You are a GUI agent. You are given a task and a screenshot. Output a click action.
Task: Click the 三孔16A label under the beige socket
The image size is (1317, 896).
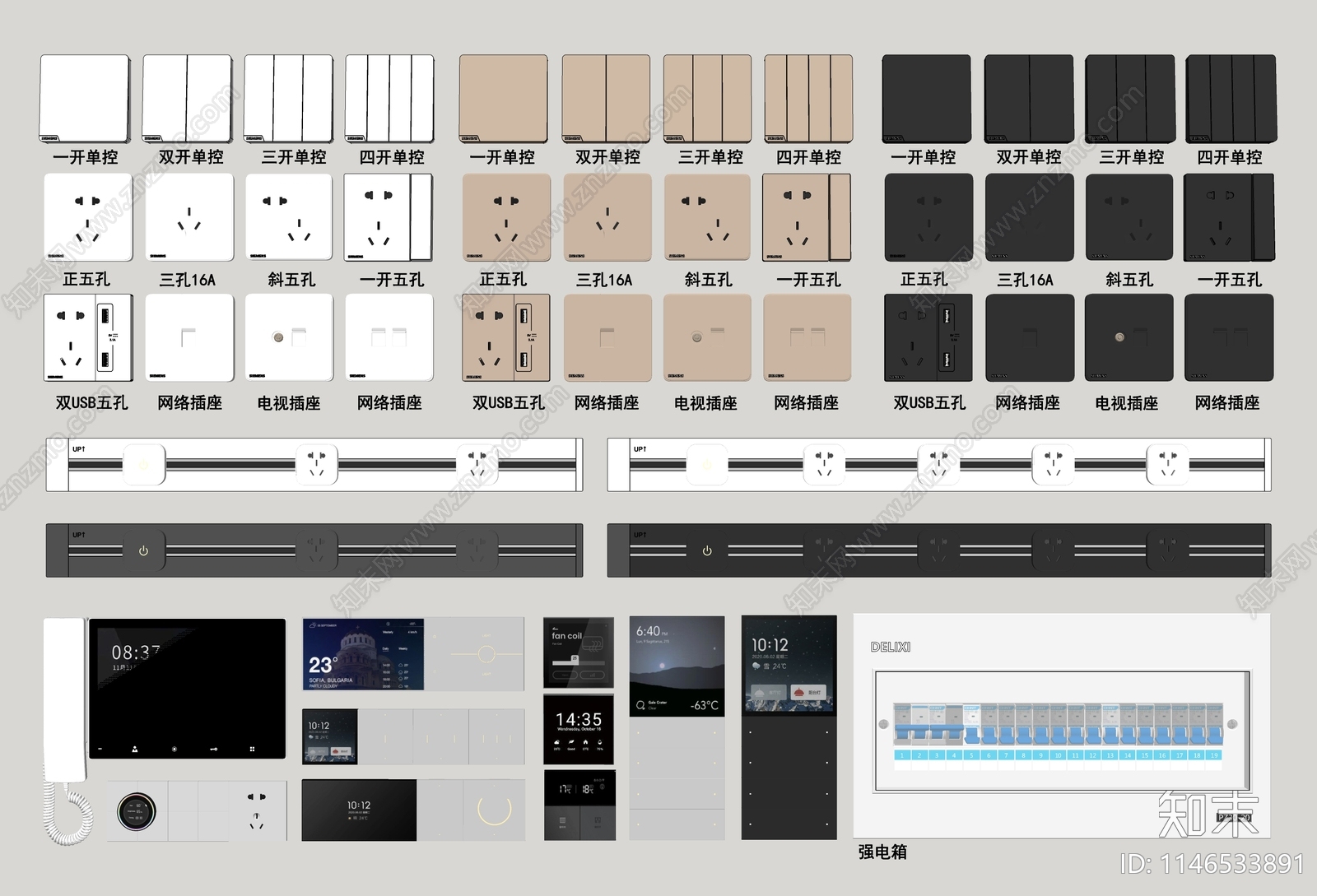604,280
